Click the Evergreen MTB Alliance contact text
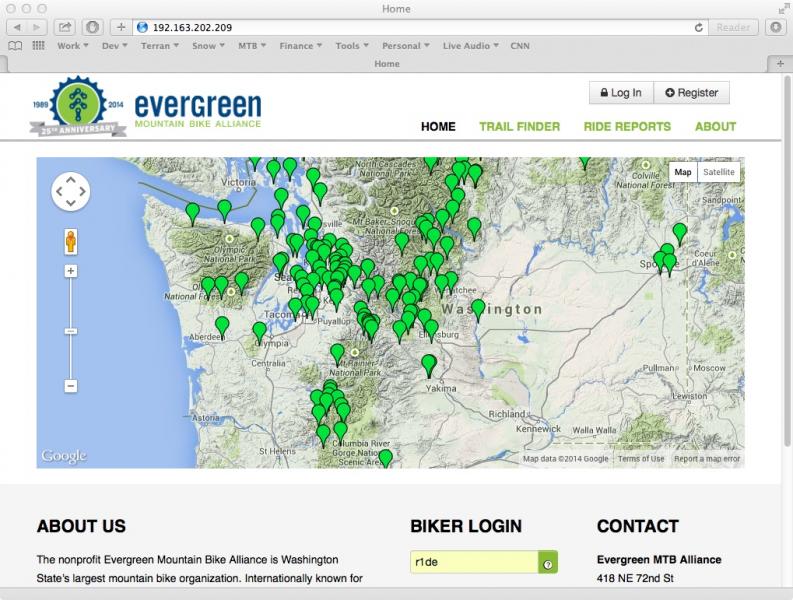The width and height of the screenshot is (793, 600). click(659, 560)
